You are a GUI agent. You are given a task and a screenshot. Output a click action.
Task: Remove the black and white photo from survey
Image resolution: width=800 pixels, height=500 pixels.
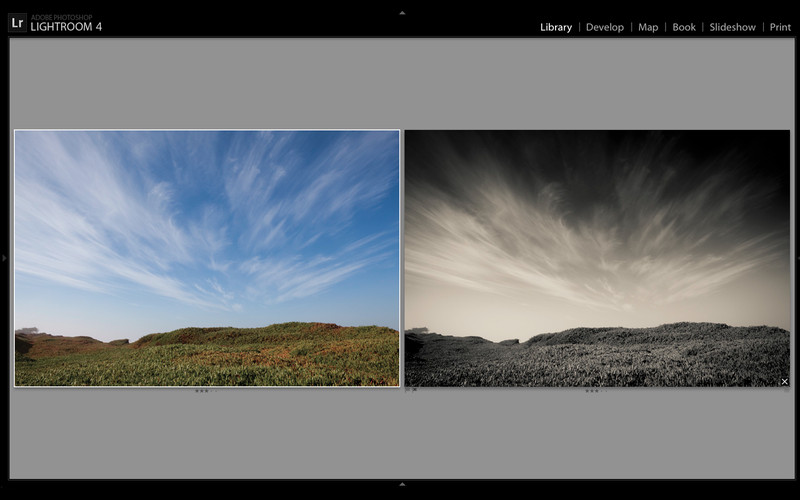(x=784, y=382)
